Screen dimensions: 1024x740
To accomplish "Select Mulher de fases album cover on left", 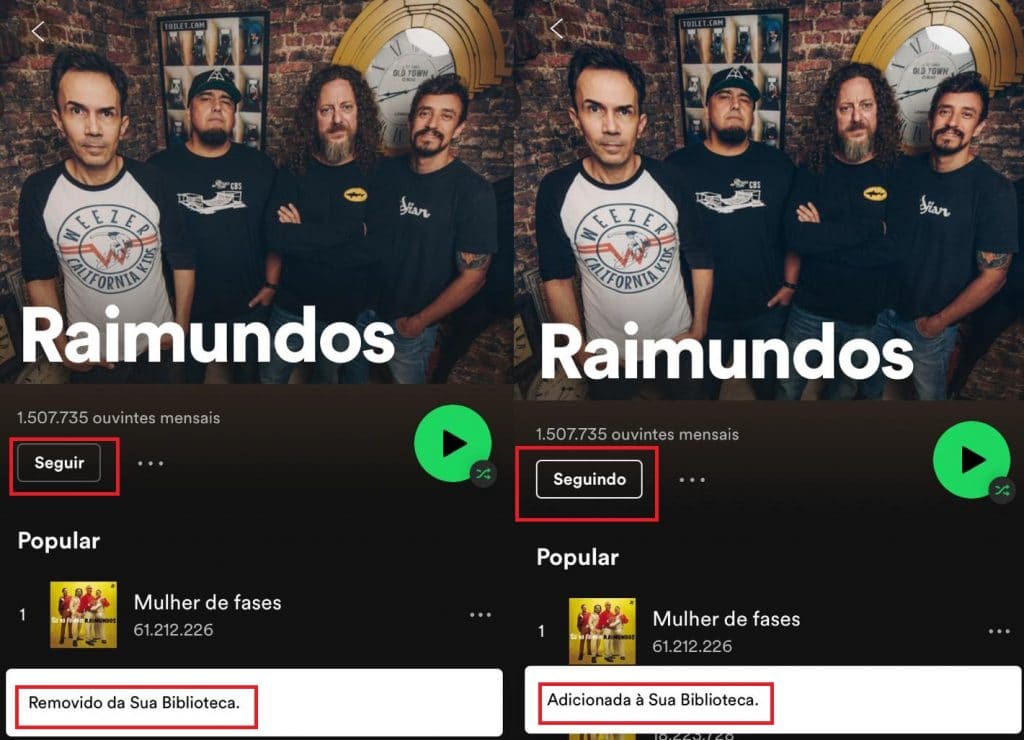I will [x=84, y=615].
